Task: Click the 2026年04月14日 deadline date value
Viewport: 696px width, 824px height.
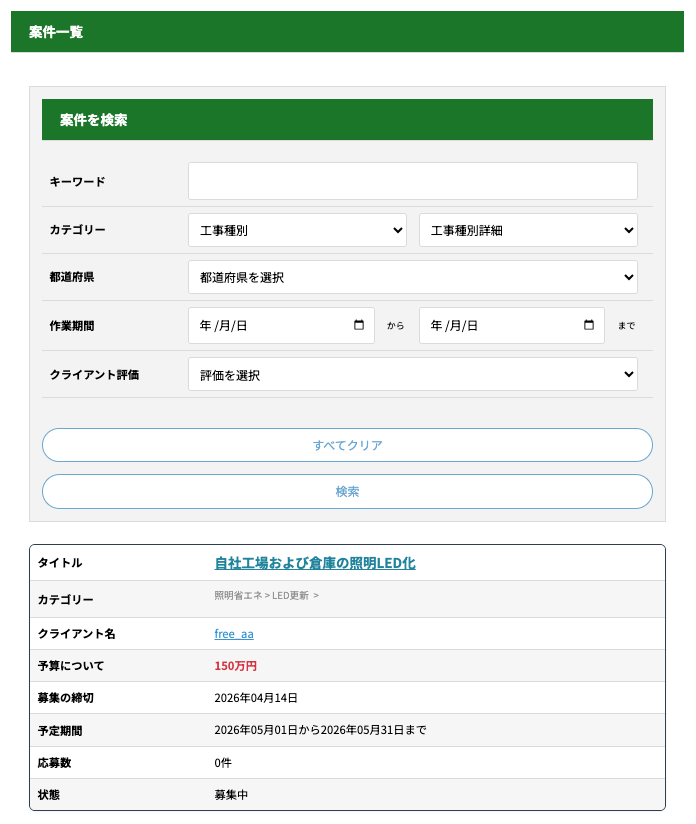Action: click(x=256, y=698)
